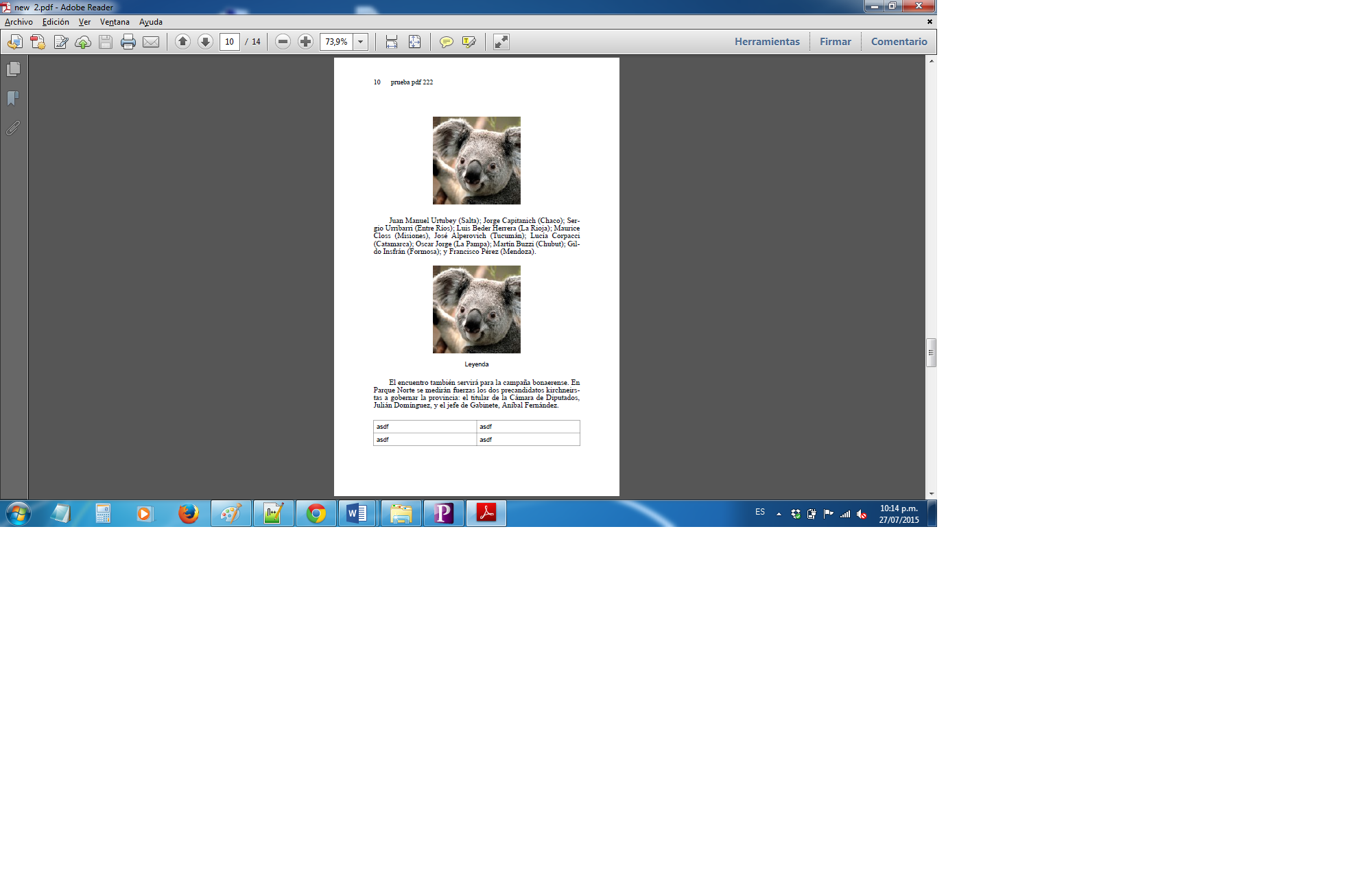Click the page number input field

[x=230, y=42]
